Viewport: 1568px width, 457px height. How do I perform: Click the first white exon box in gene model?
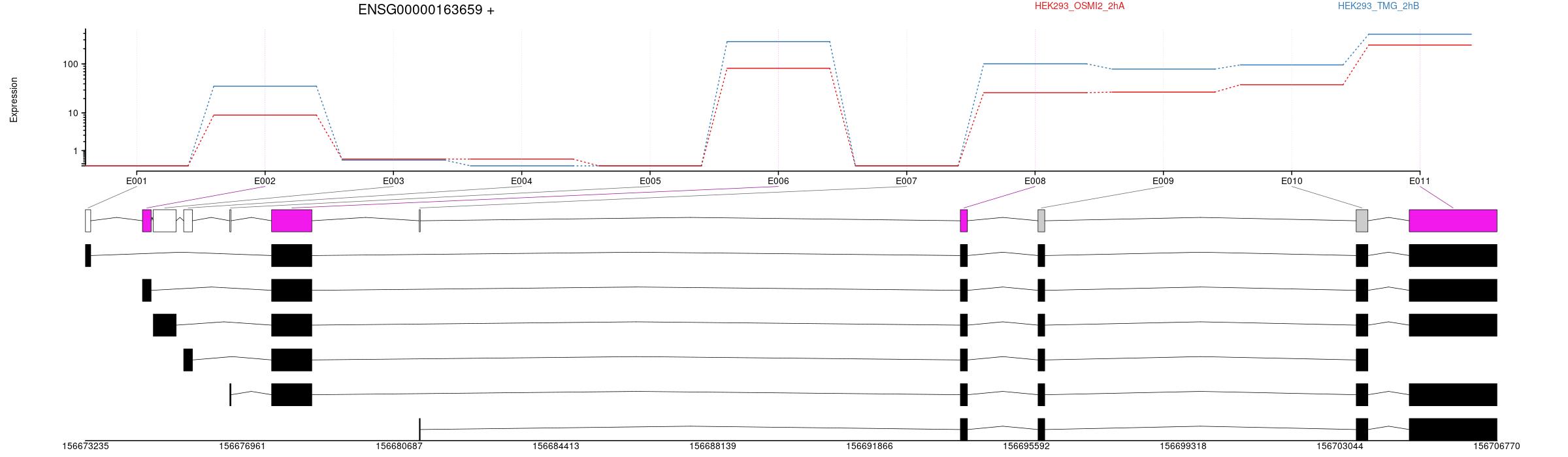coord(88,221)
